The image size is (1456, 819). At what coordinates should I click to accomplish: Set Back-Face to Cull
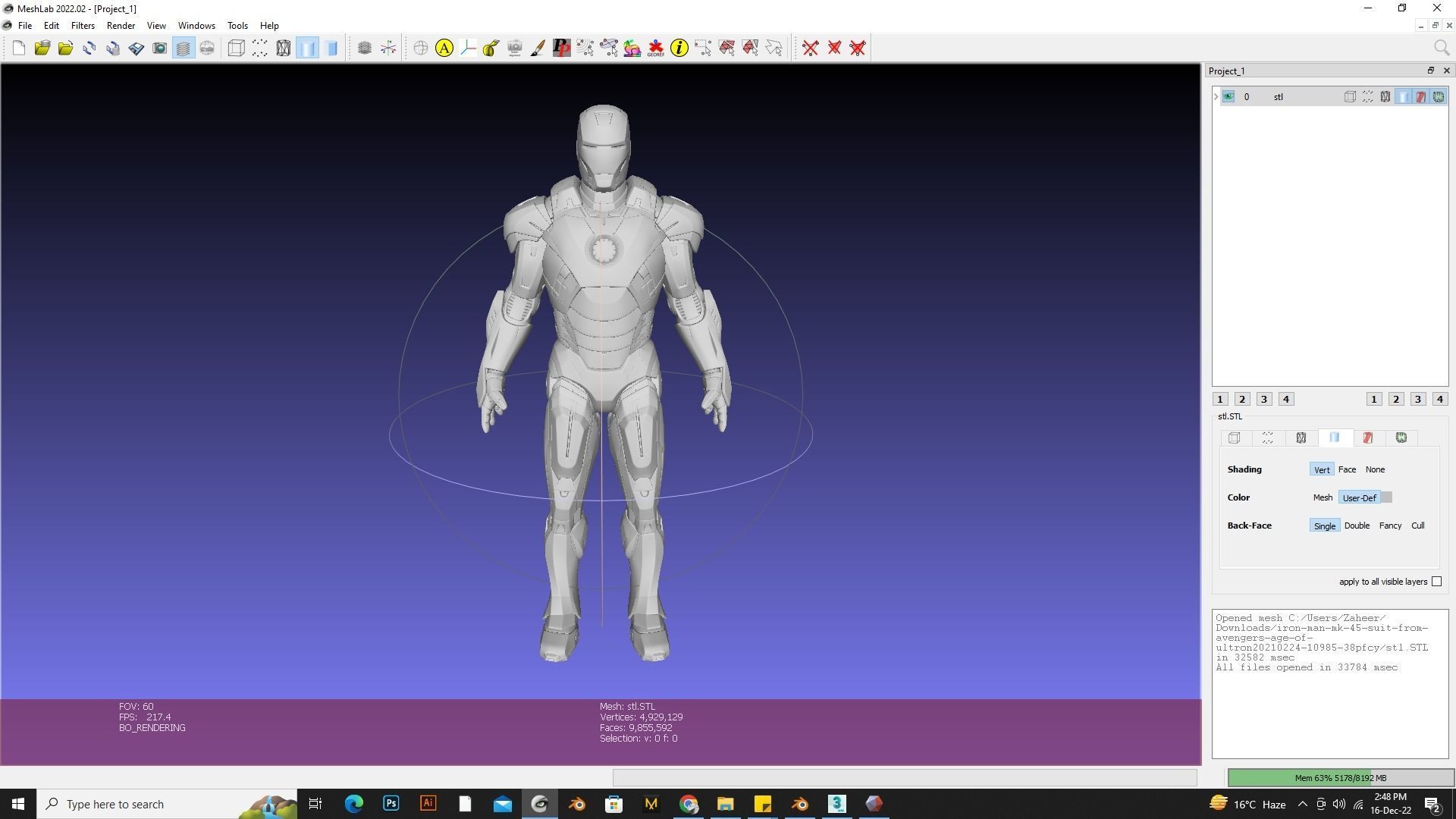click(x=1418, y=526)
